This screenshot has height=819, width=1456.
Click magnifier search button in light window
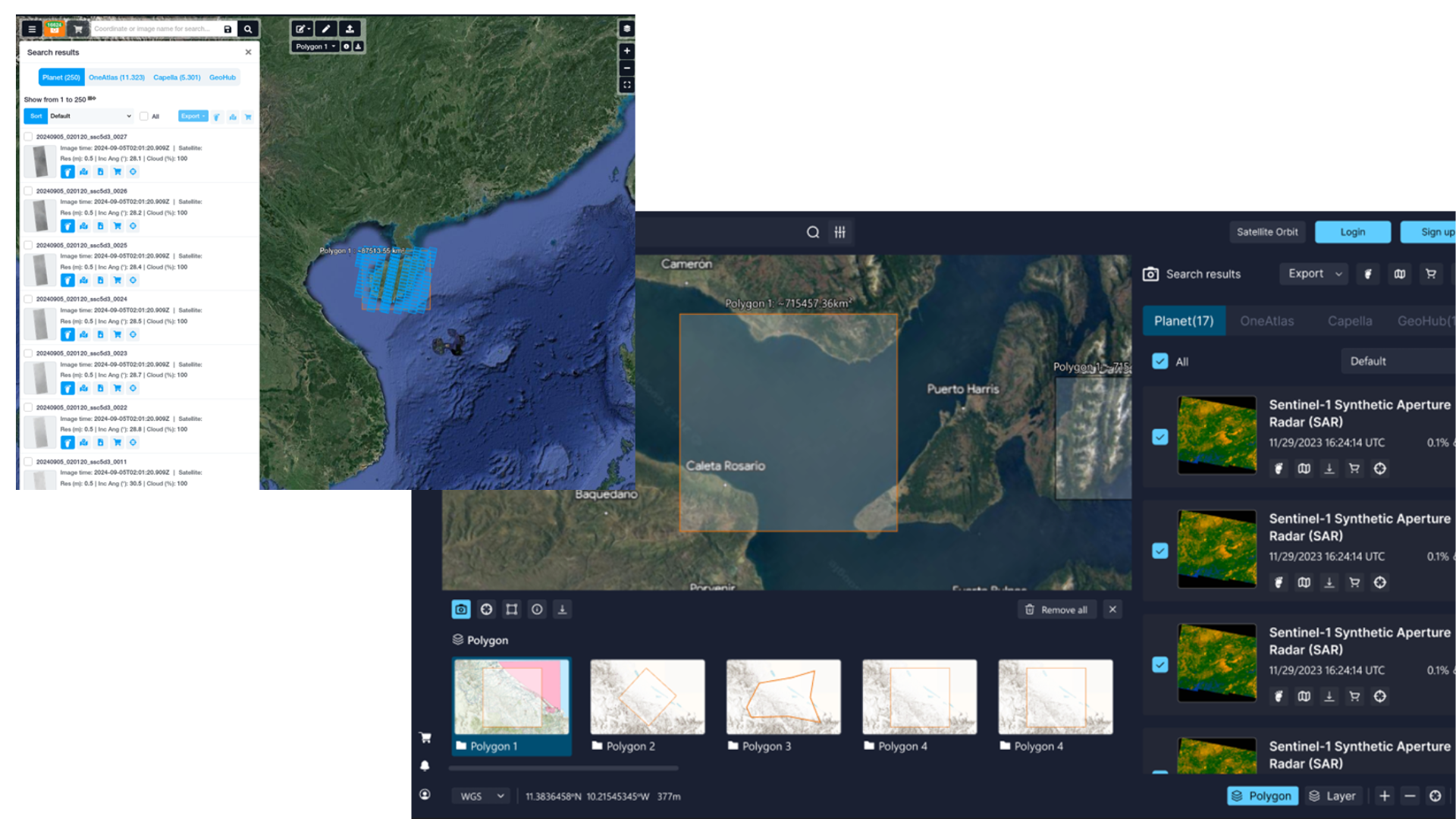point(248,29)
